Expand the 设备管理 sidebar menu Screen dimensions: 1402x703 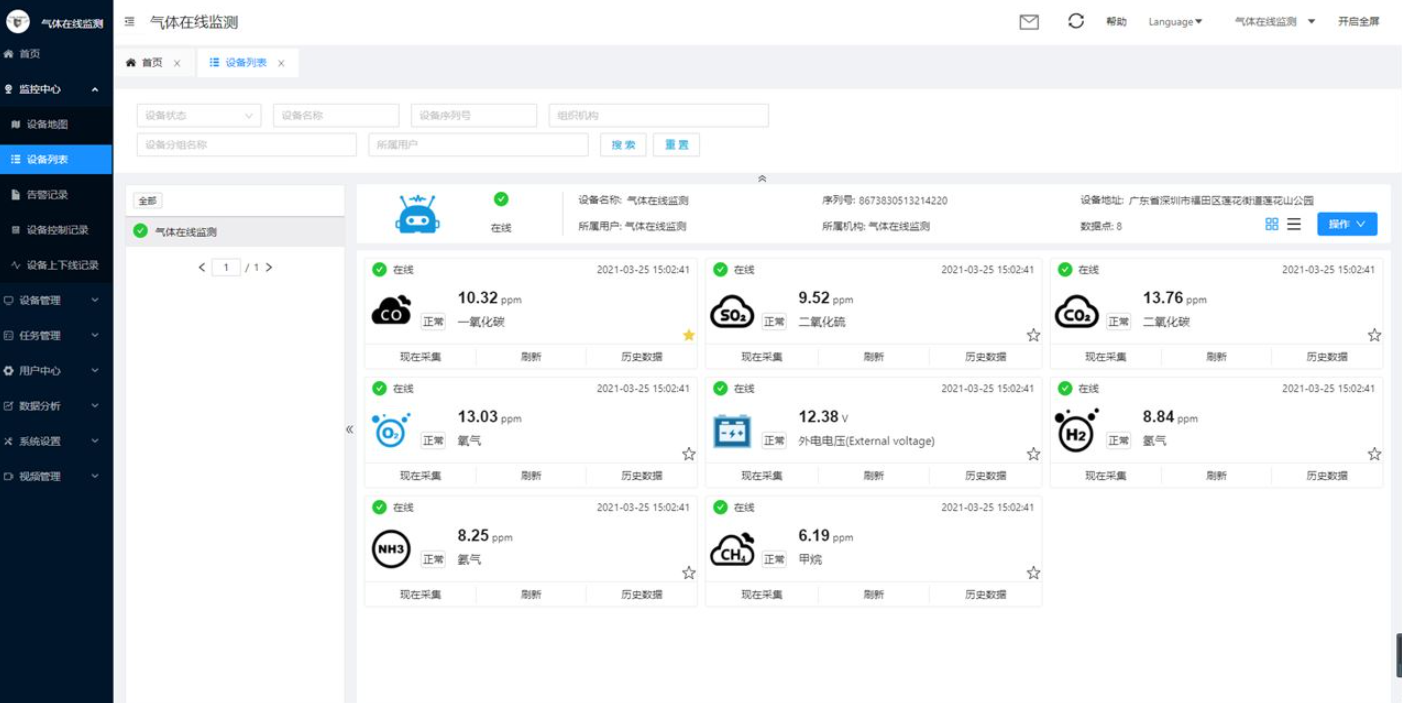point(56,300)
